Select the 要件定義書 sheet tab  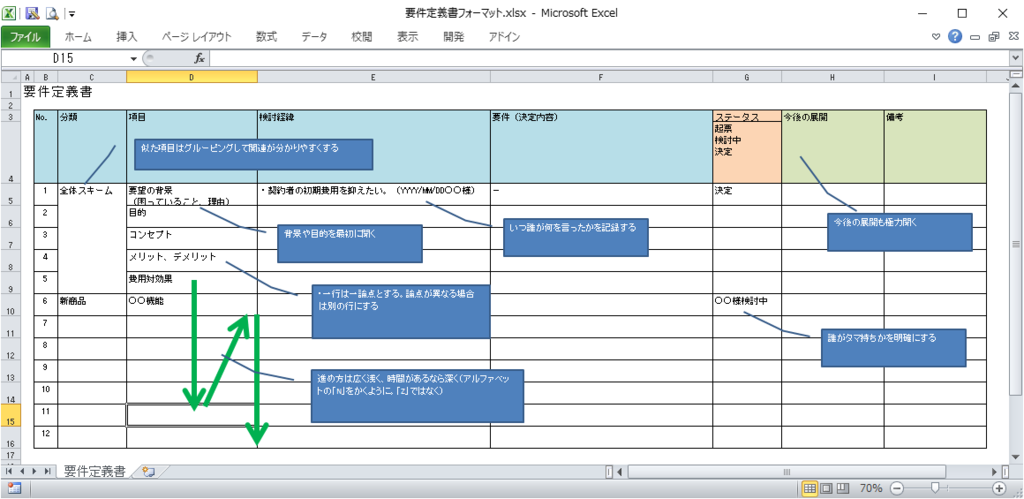pyautogui.click(x=95, y=471)
